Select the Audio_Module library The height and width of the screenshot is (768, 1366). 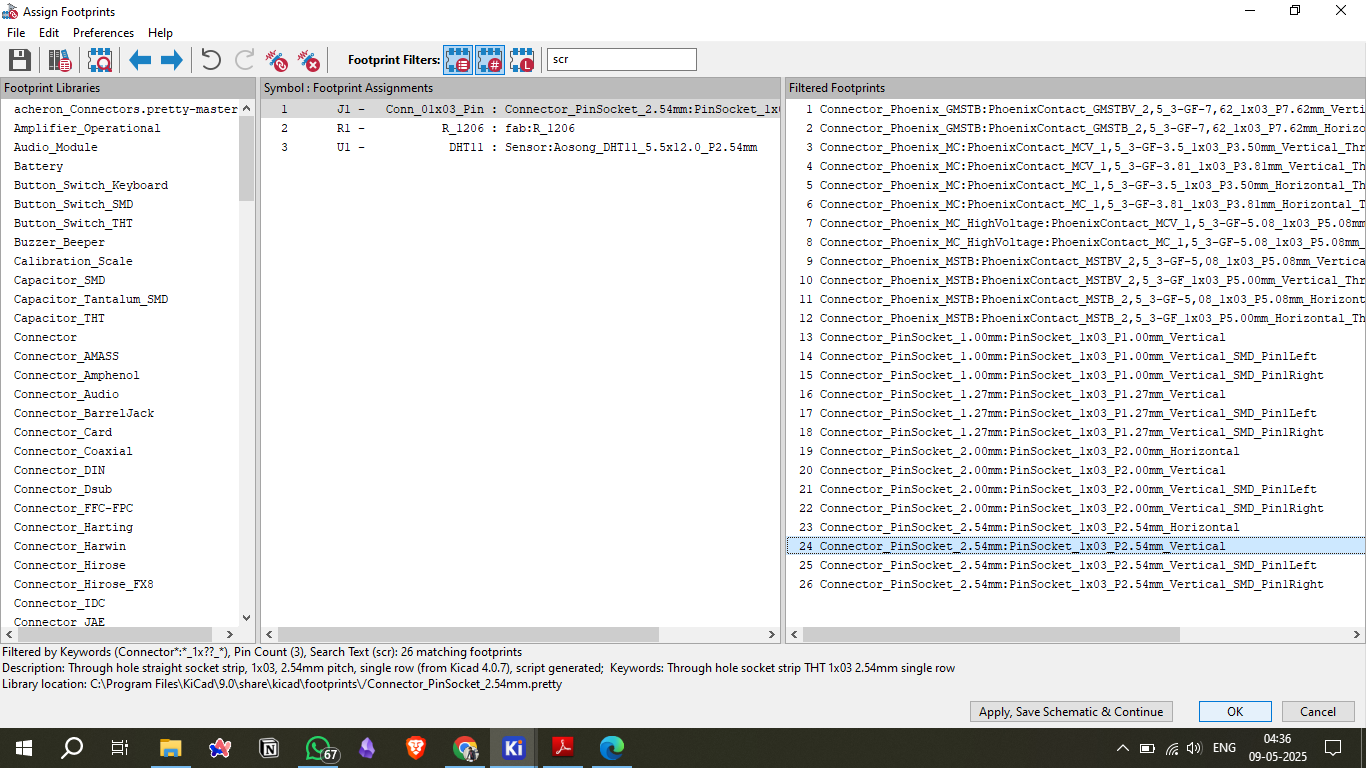pos(56,147)
